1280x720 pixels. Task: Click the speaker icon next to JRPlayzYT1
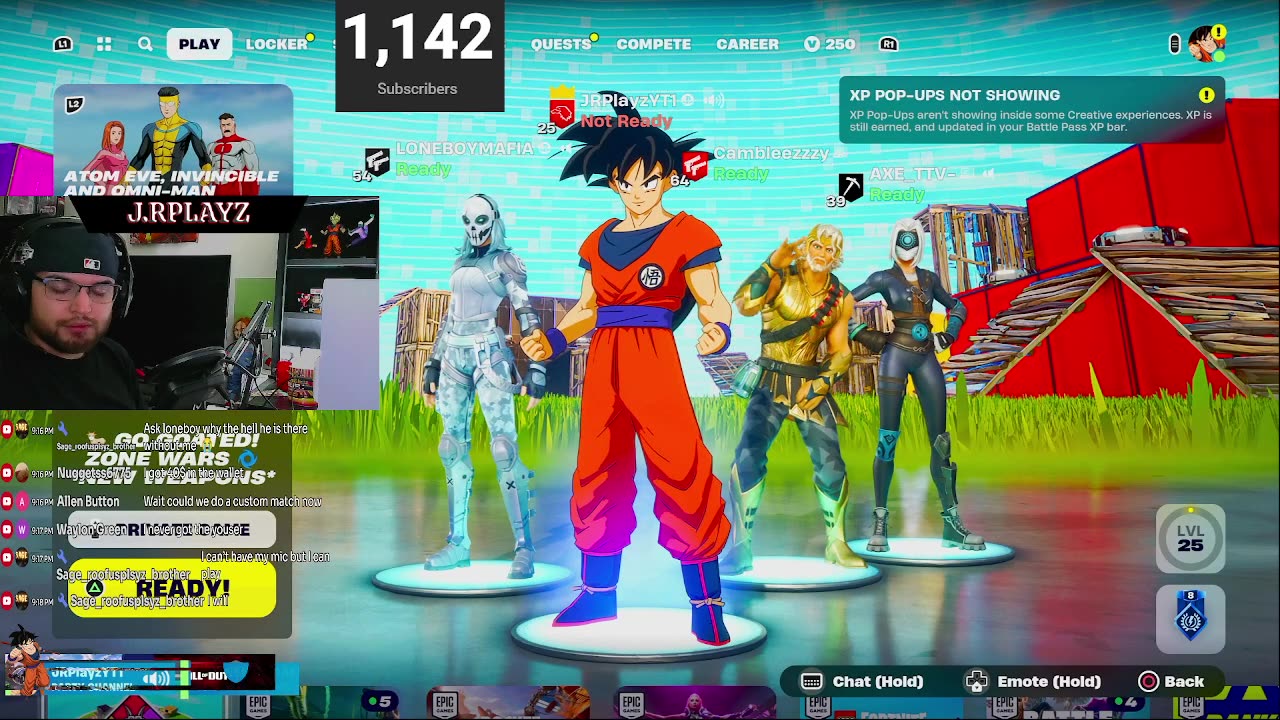[713, 100]
